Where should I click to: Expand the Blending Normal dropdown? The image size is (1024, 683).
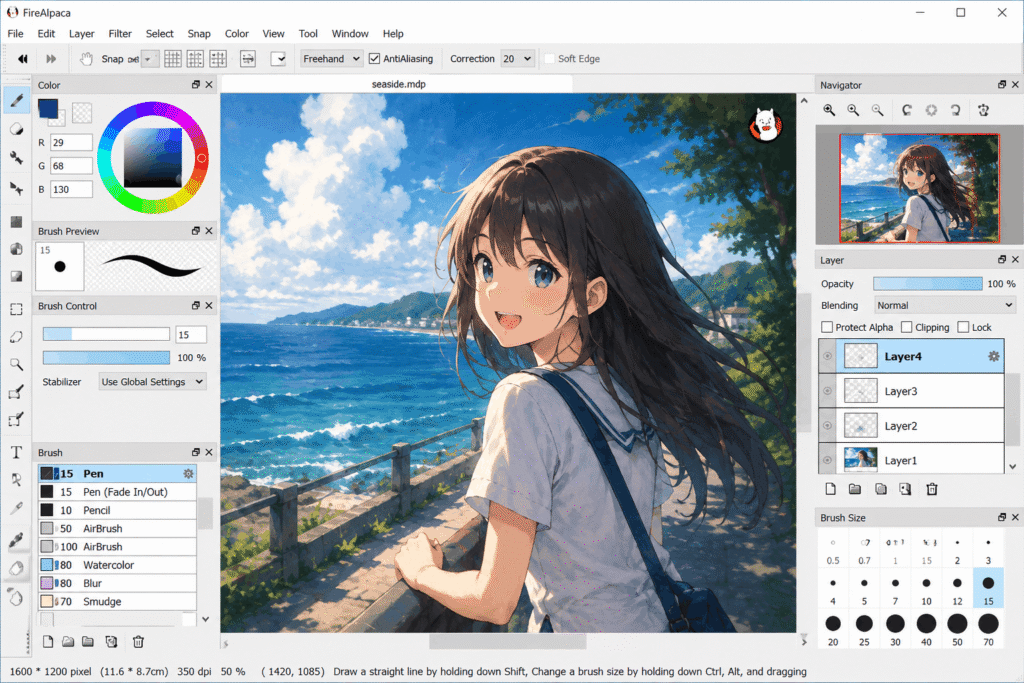(x=944, y=305)
